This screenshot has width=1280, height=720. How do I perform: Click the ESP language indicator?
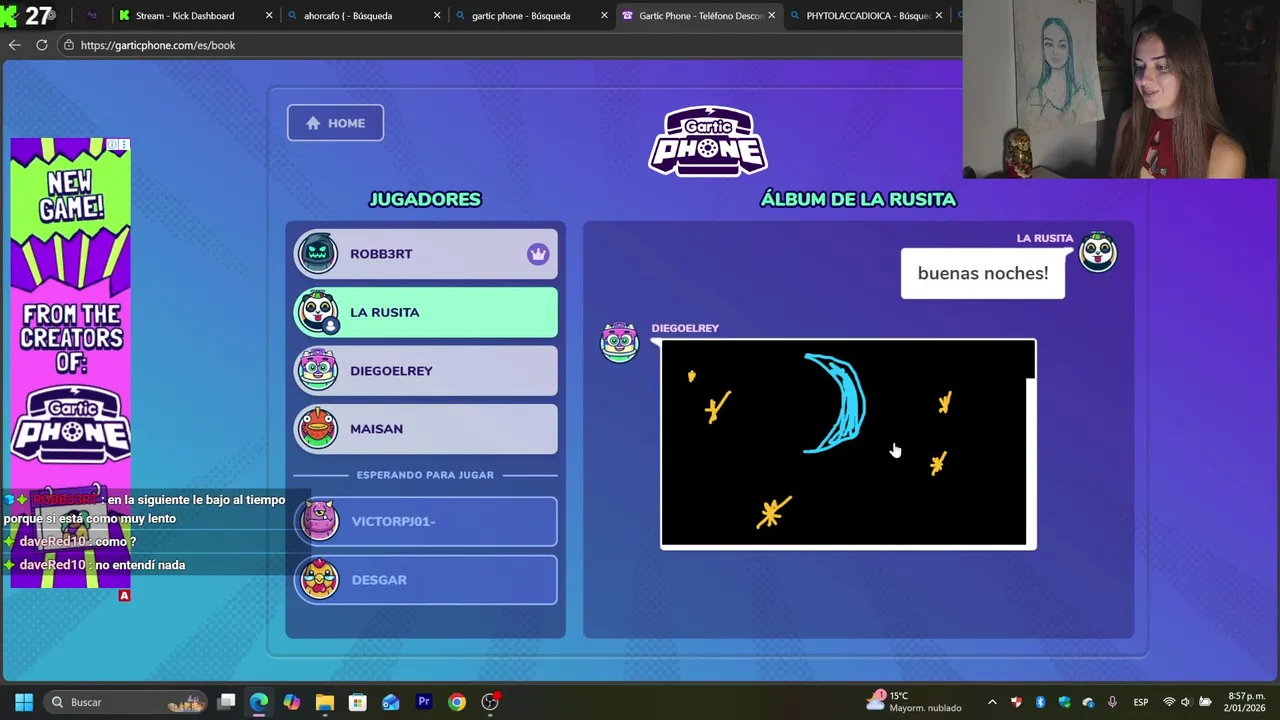click(x=1141, y=702)
